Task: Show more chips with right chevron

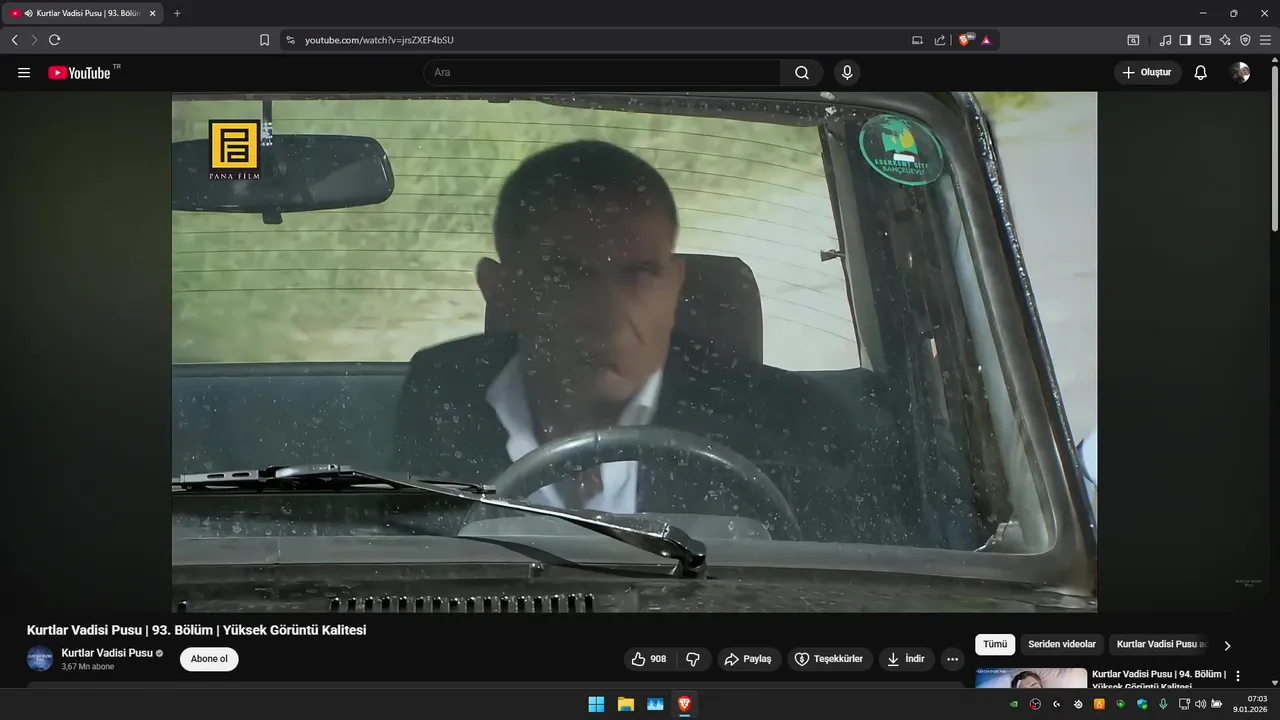Action: point(1227,646)
